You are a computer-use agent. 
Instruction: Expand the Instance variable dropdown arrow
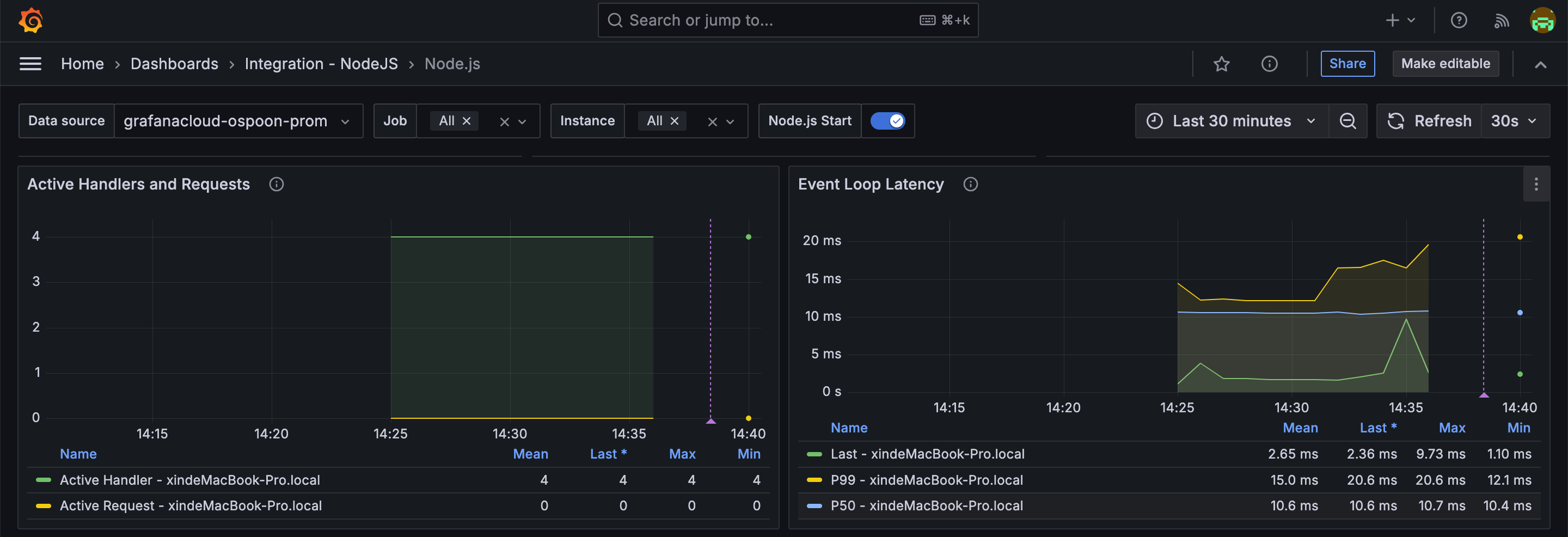730,121
